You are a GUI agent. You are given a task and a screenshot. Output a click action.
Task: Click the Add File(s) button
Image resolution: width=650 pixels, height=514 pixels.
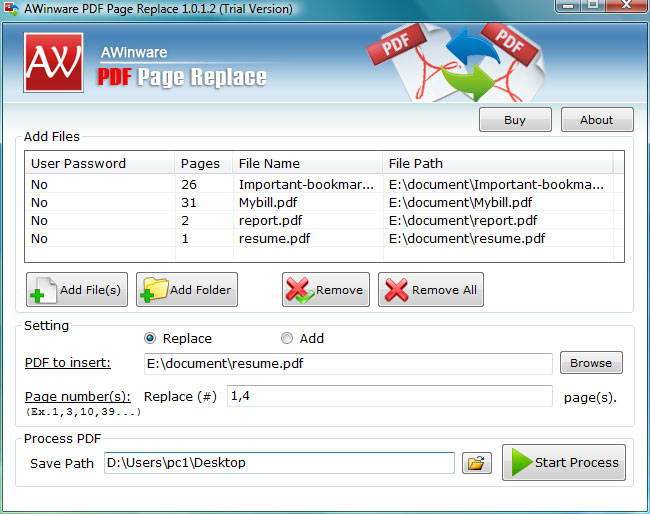[77, 290]
